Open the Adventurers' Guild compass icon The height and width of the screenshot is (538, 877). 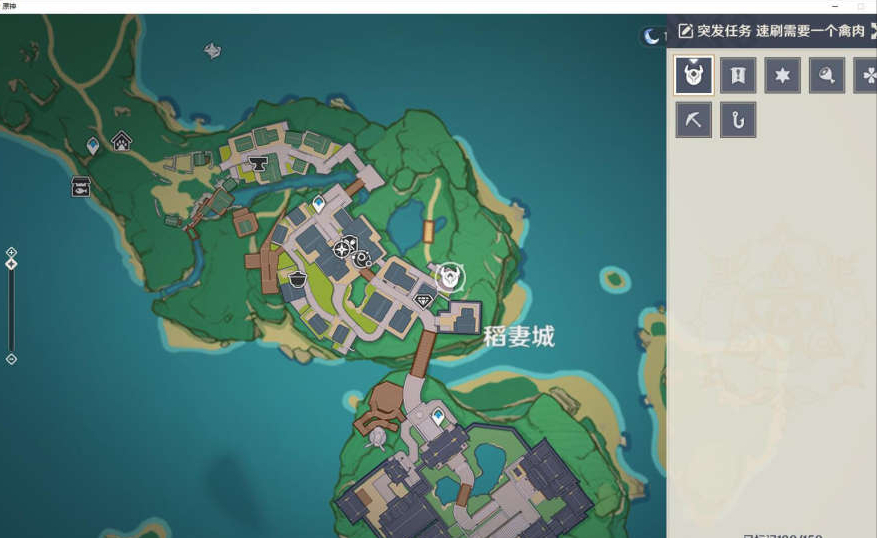[342, 249]
